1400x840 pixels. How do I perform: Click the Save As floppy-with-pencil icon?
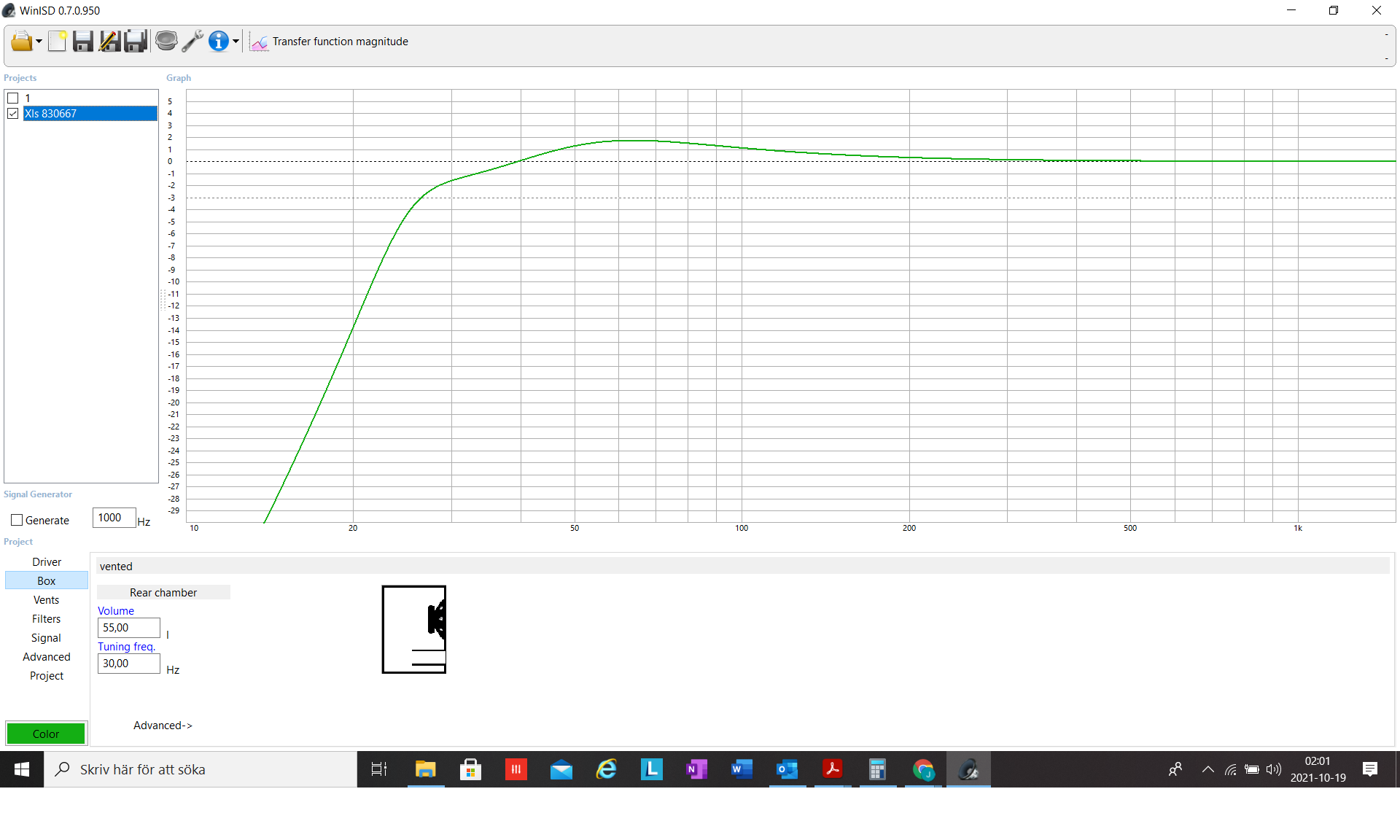click(109, 42)
